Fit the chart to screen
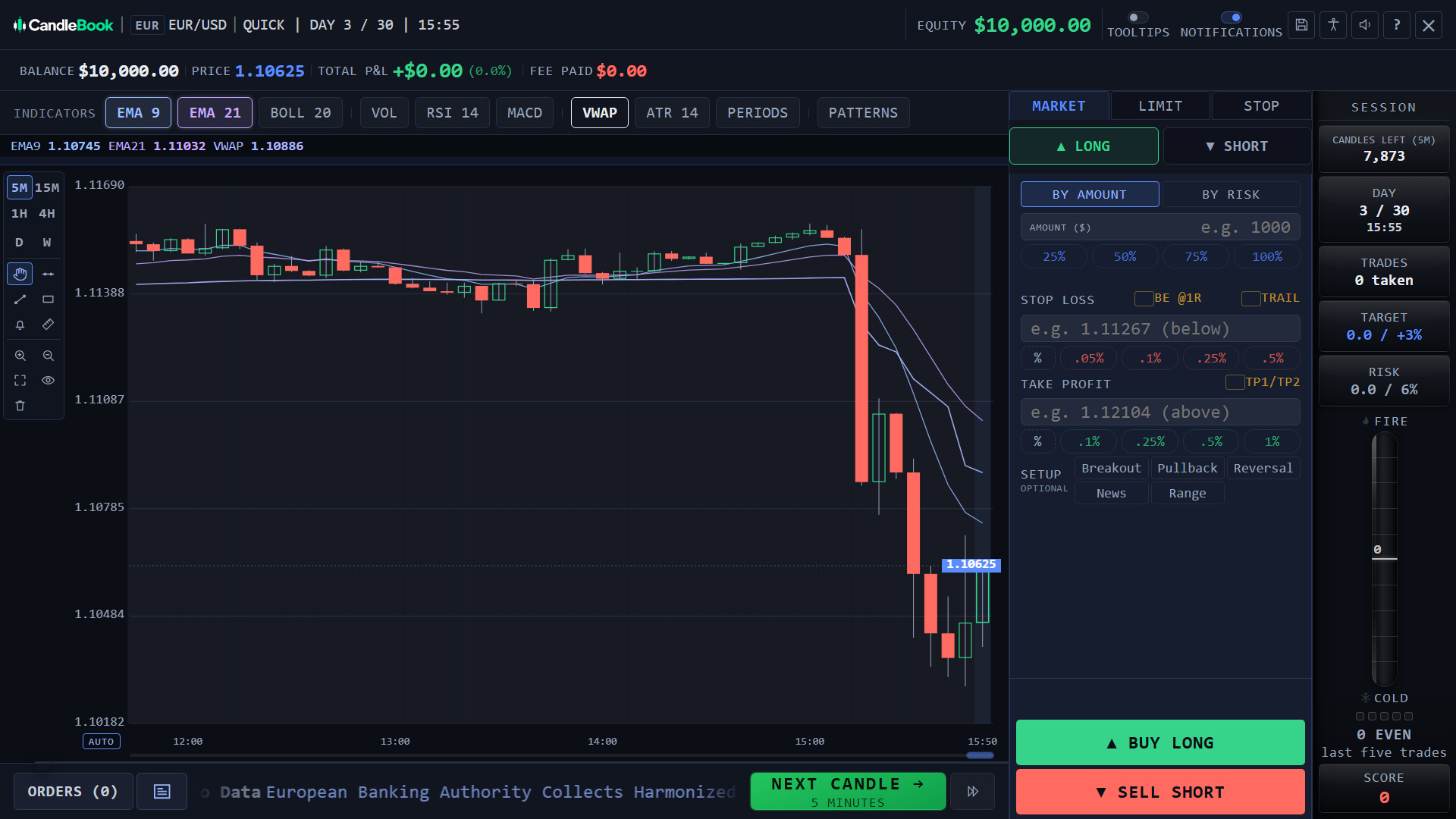The width and height of the screenshot is (1456, 819). [20, 381]
